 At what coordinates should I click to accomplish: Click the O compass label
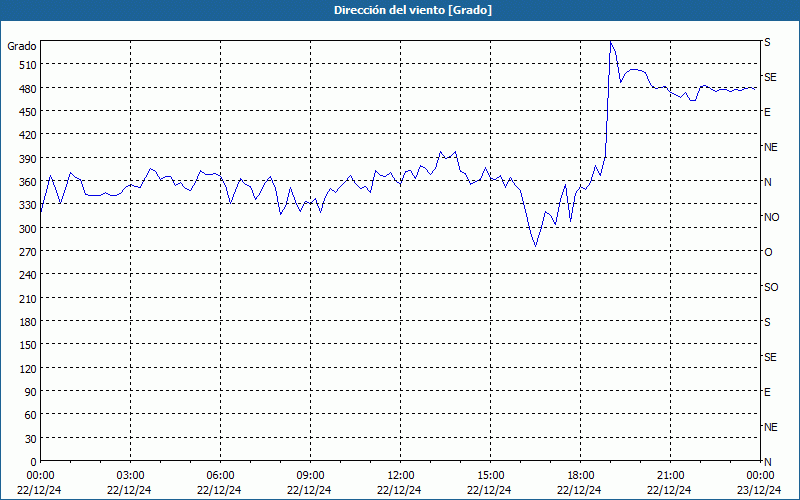pyautogui.click(x=768, y=252)
